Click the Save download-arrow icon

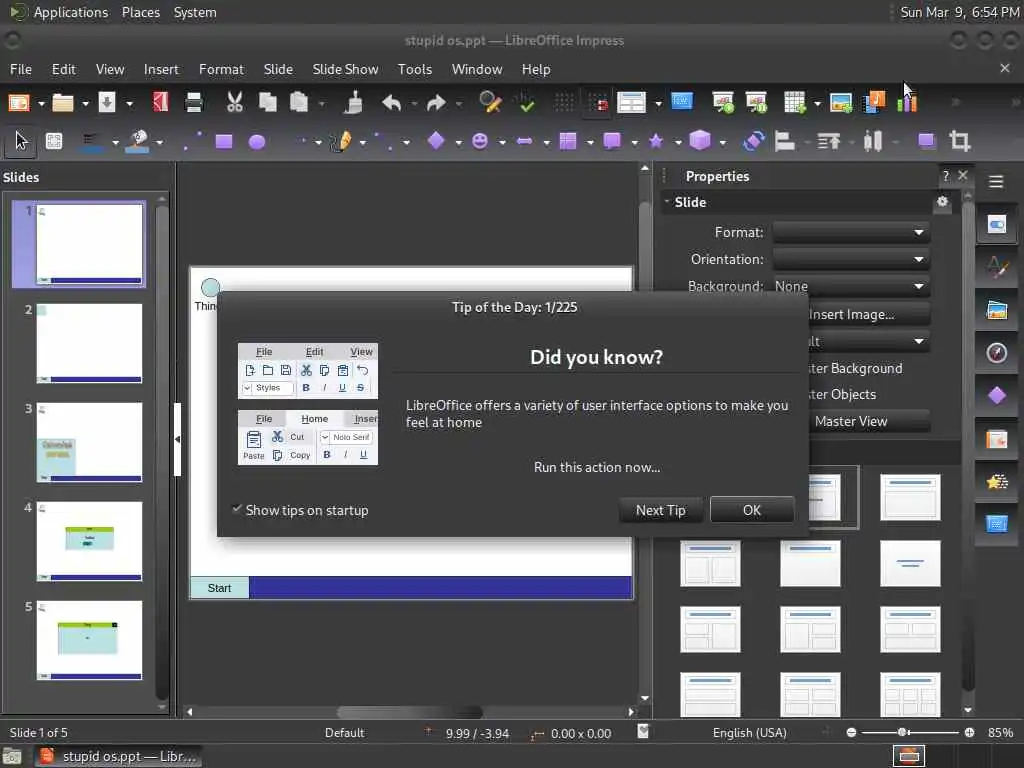[x=106, y=102]
